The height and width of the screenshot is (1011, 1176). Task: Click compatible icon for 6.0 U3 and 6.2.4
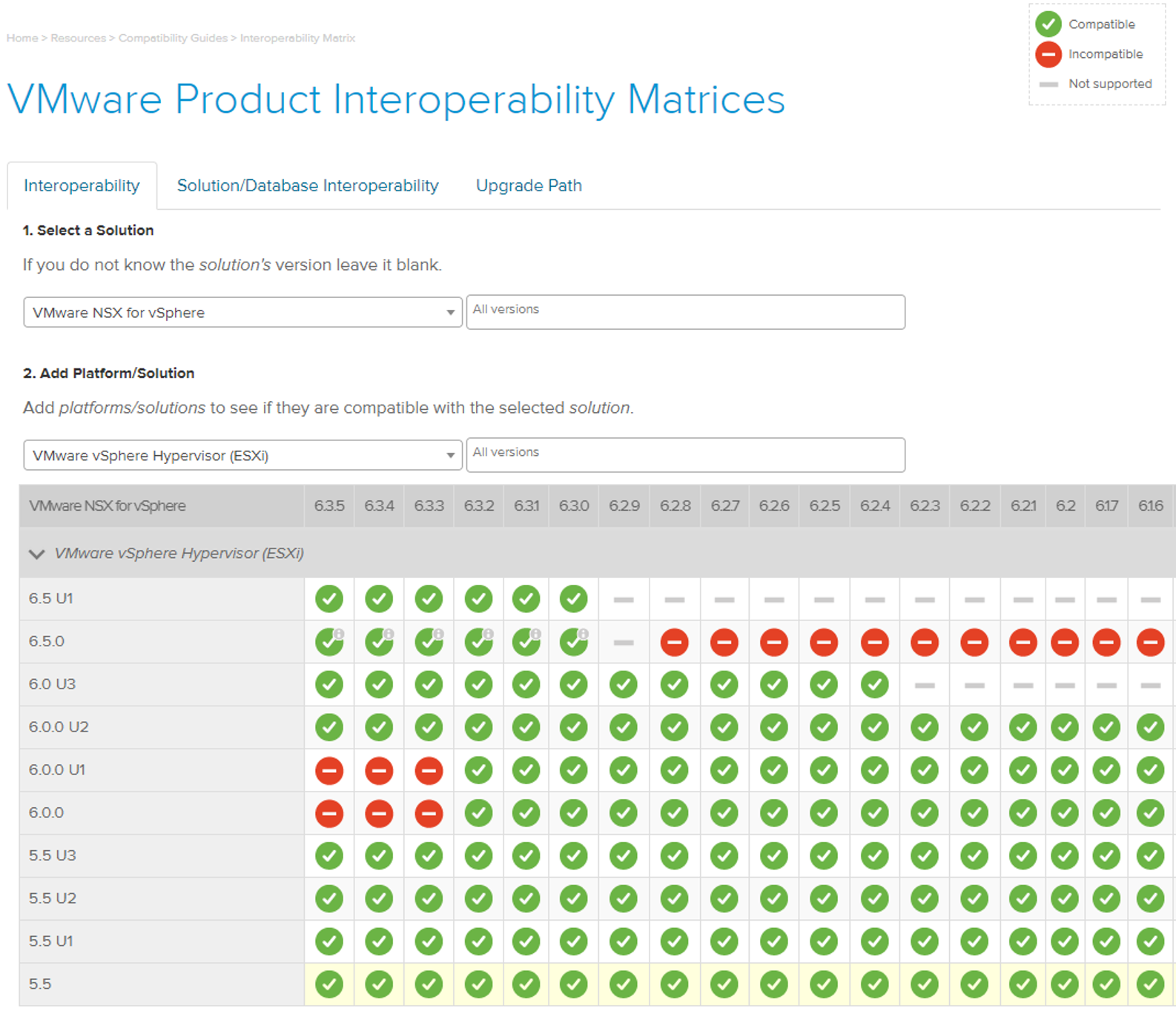[x=875, y=685]
